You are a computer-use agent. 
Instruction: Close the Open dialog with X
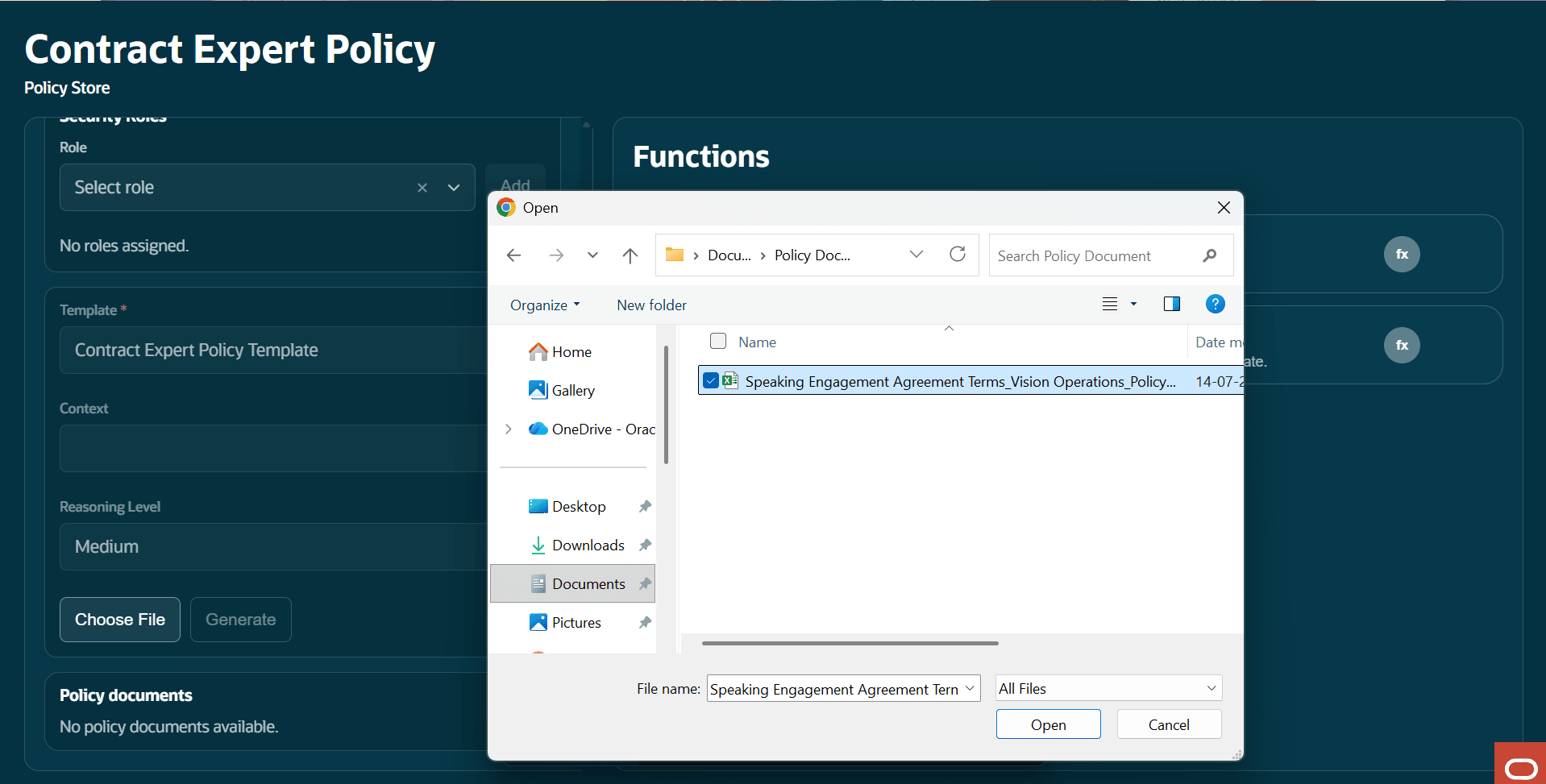[1224, 208]
